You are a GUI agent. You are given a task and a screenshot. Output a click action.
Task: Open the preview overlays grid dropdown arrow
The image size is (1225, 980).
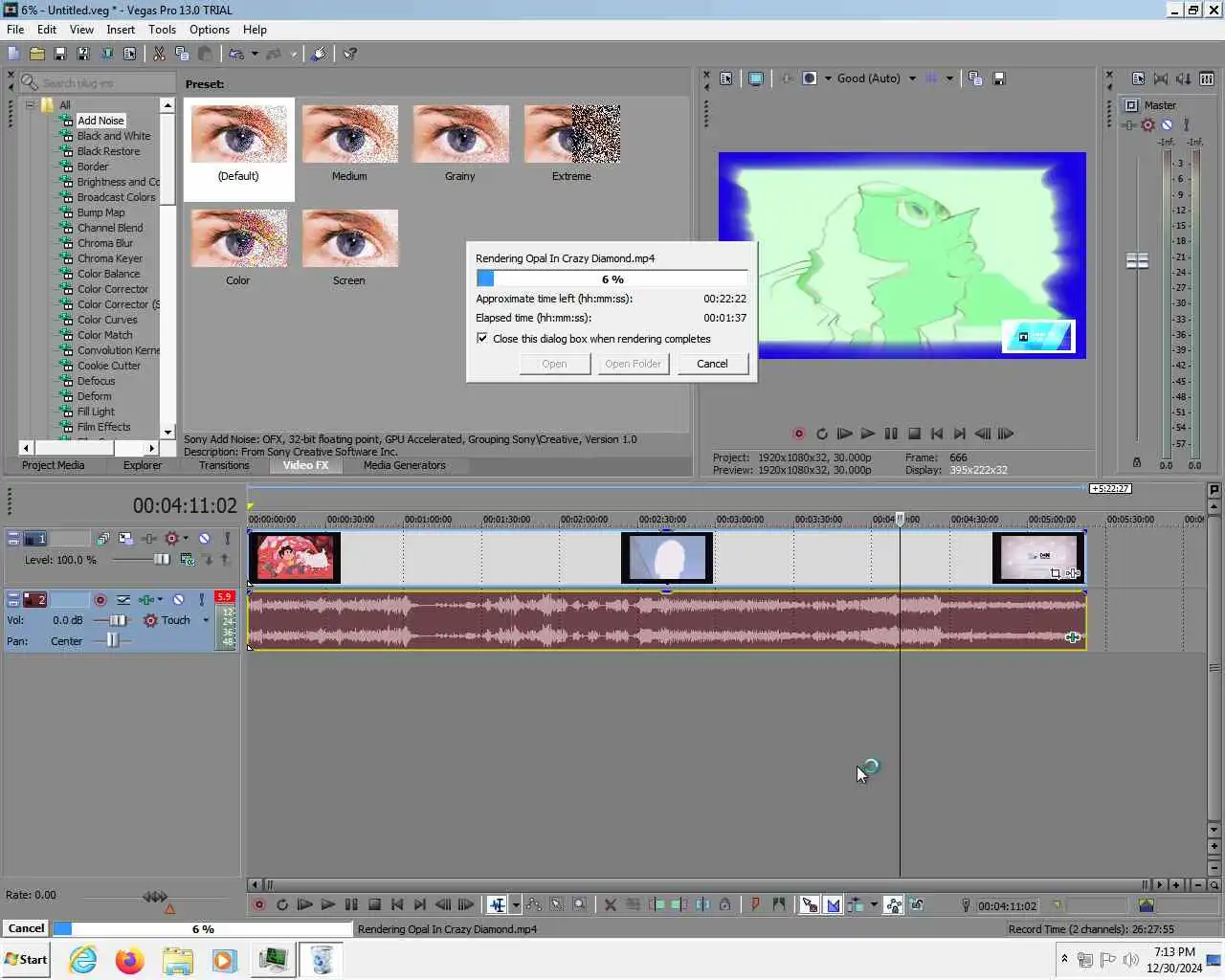coord(949,78)
